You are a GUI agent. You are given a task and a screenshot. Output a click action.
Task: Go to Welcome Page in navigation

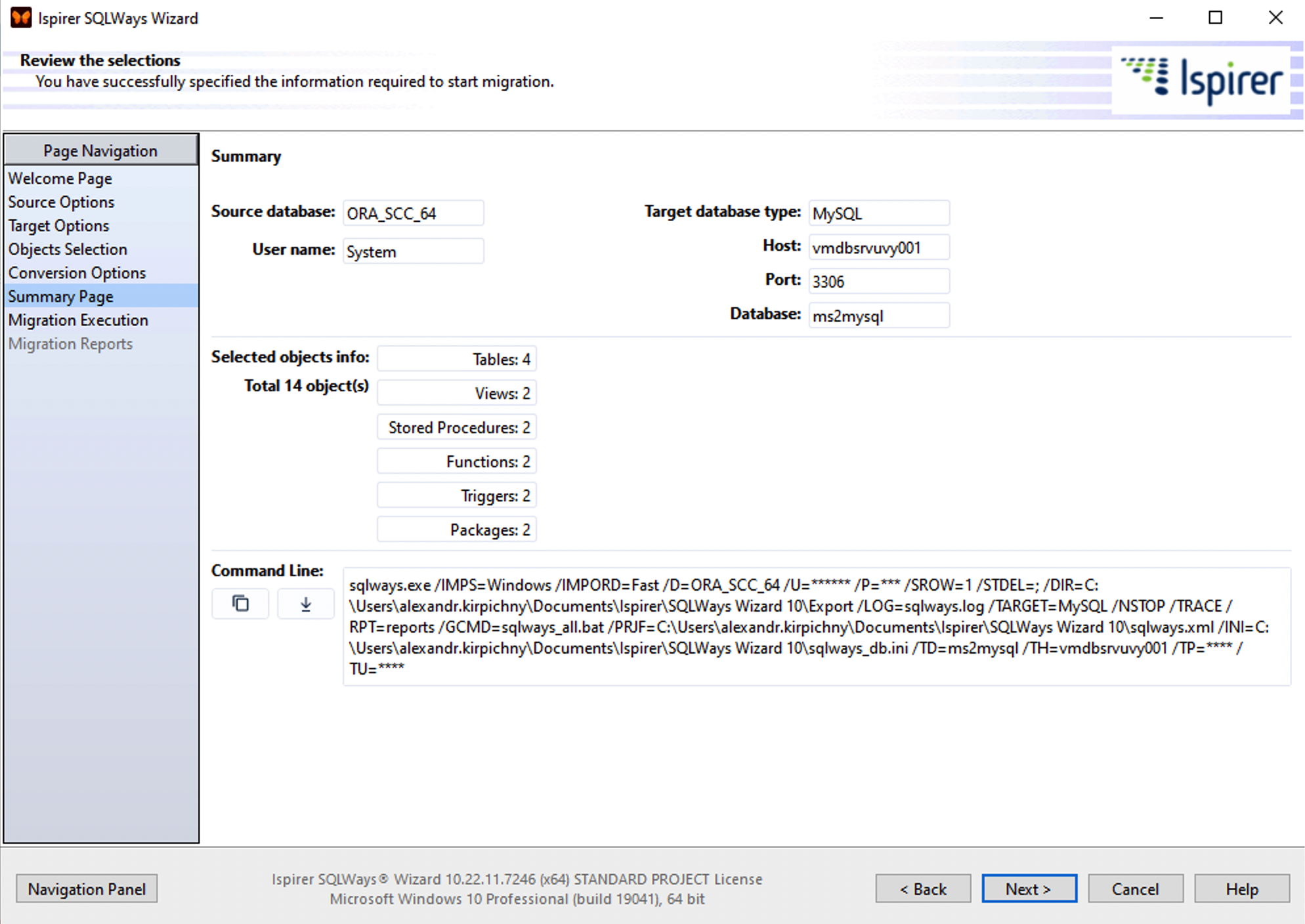(60, 178)
